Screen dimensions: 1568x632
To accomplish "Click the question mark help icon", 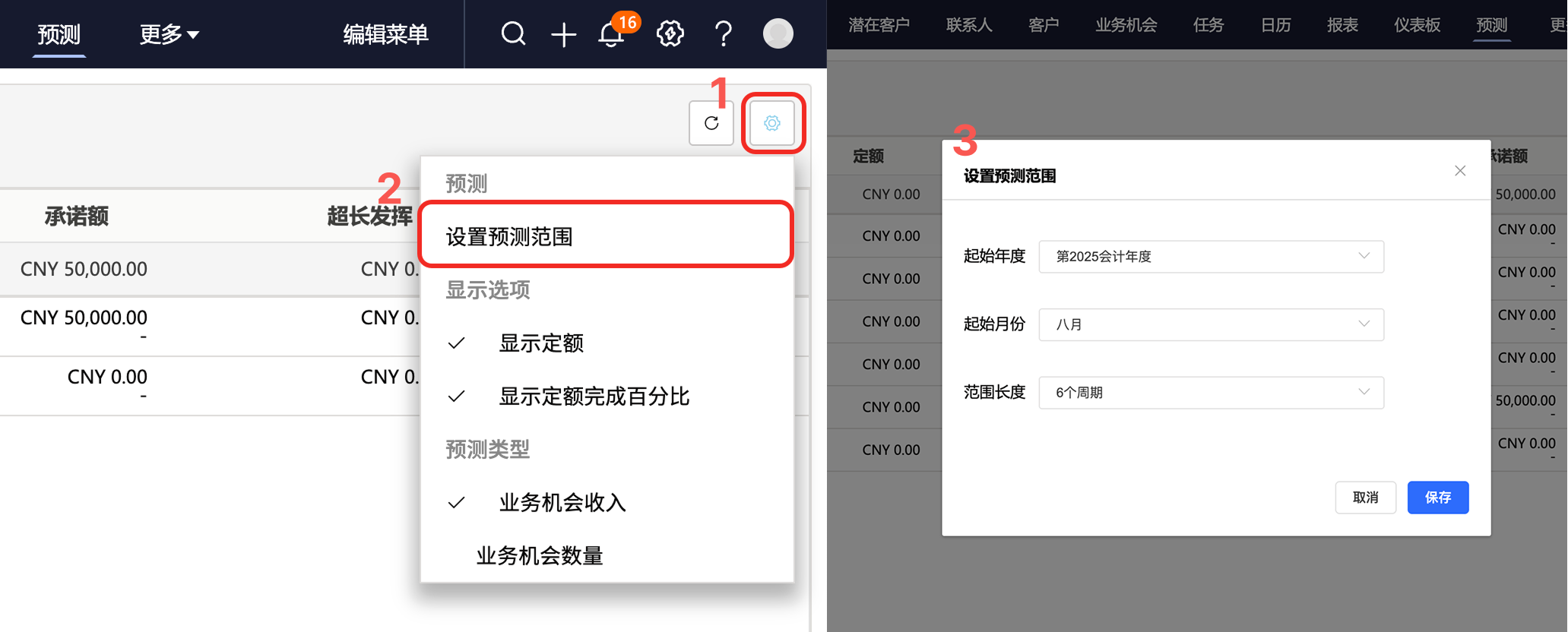I will pyautogui.click(x=724, y=34).
